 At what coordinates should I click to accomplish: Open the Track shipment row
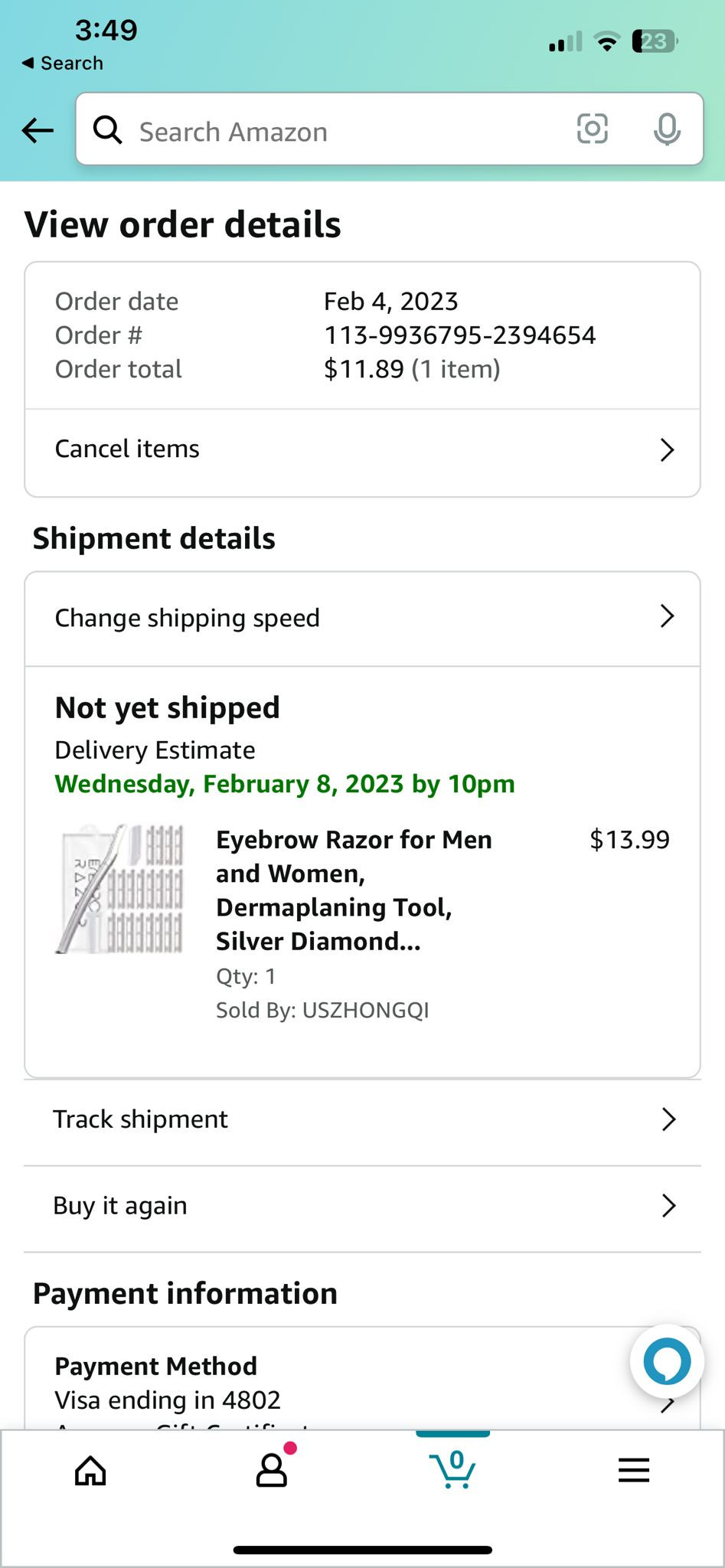point(140,1119)
